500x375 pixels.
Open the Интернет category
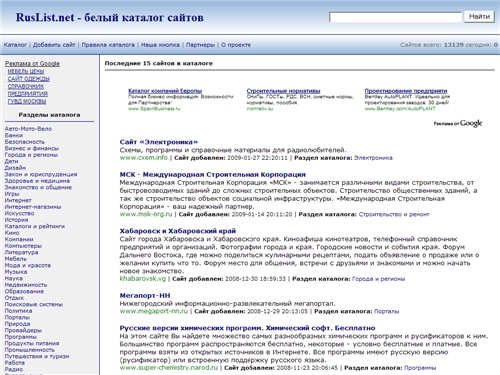18,200
